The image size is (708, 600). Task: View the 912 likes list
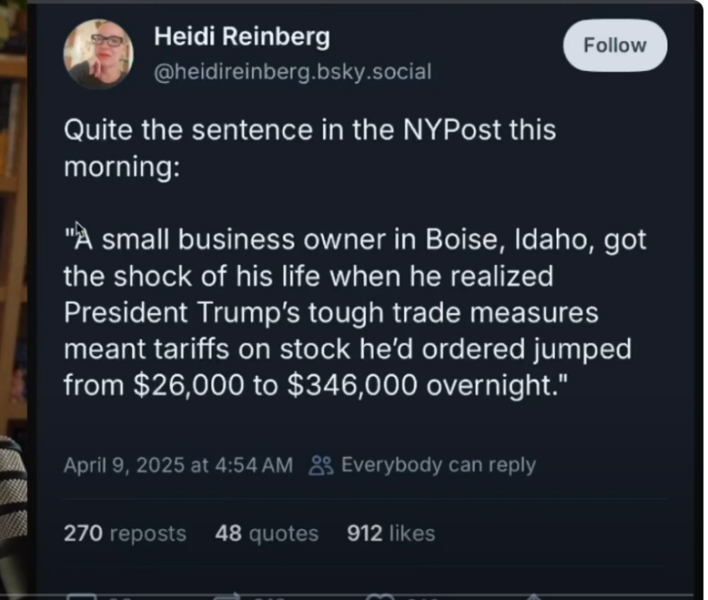coord(390,533)
